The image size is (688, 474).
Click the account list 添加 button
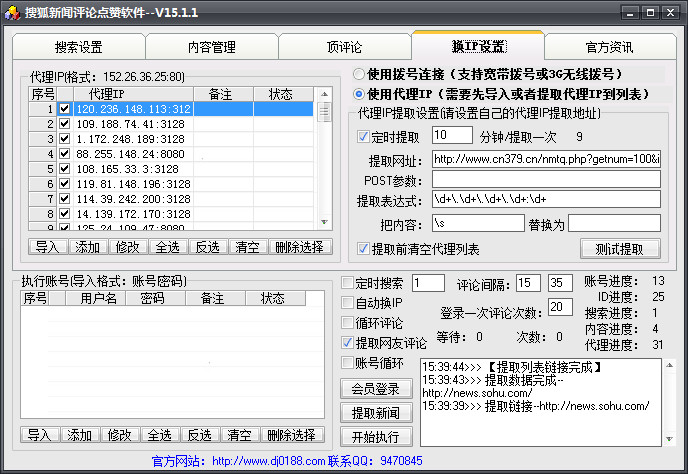tap(79, 435)
